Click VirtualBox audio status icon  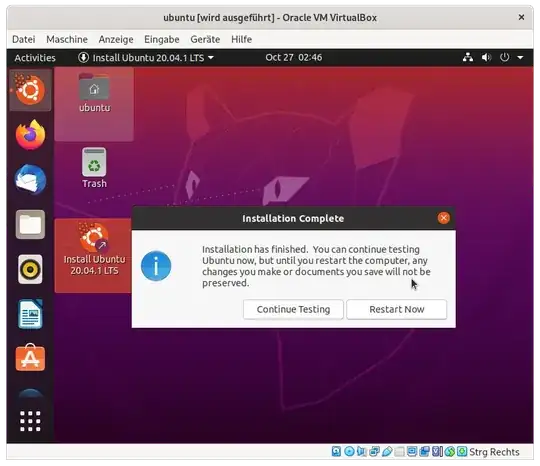pyautogui.click(x=361, y=452)
